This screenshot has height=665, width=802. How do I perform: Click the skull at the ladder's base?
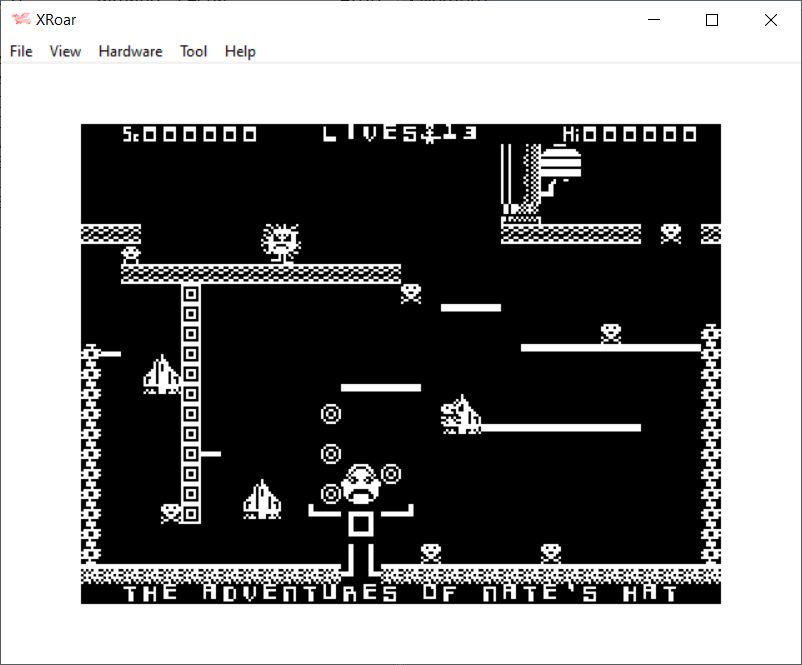(171, 513)
